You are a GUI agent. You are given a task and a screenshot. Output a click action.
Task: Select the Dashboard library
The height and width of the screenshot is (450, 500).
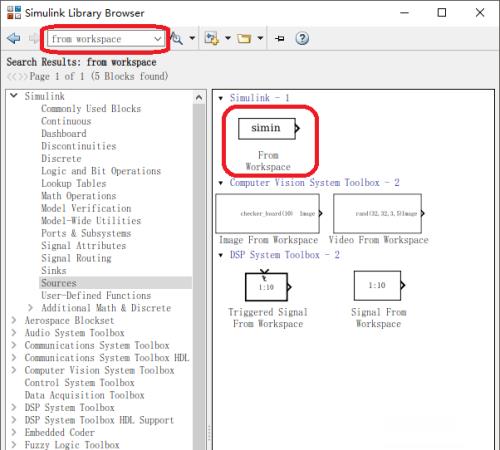coord(64,134)
